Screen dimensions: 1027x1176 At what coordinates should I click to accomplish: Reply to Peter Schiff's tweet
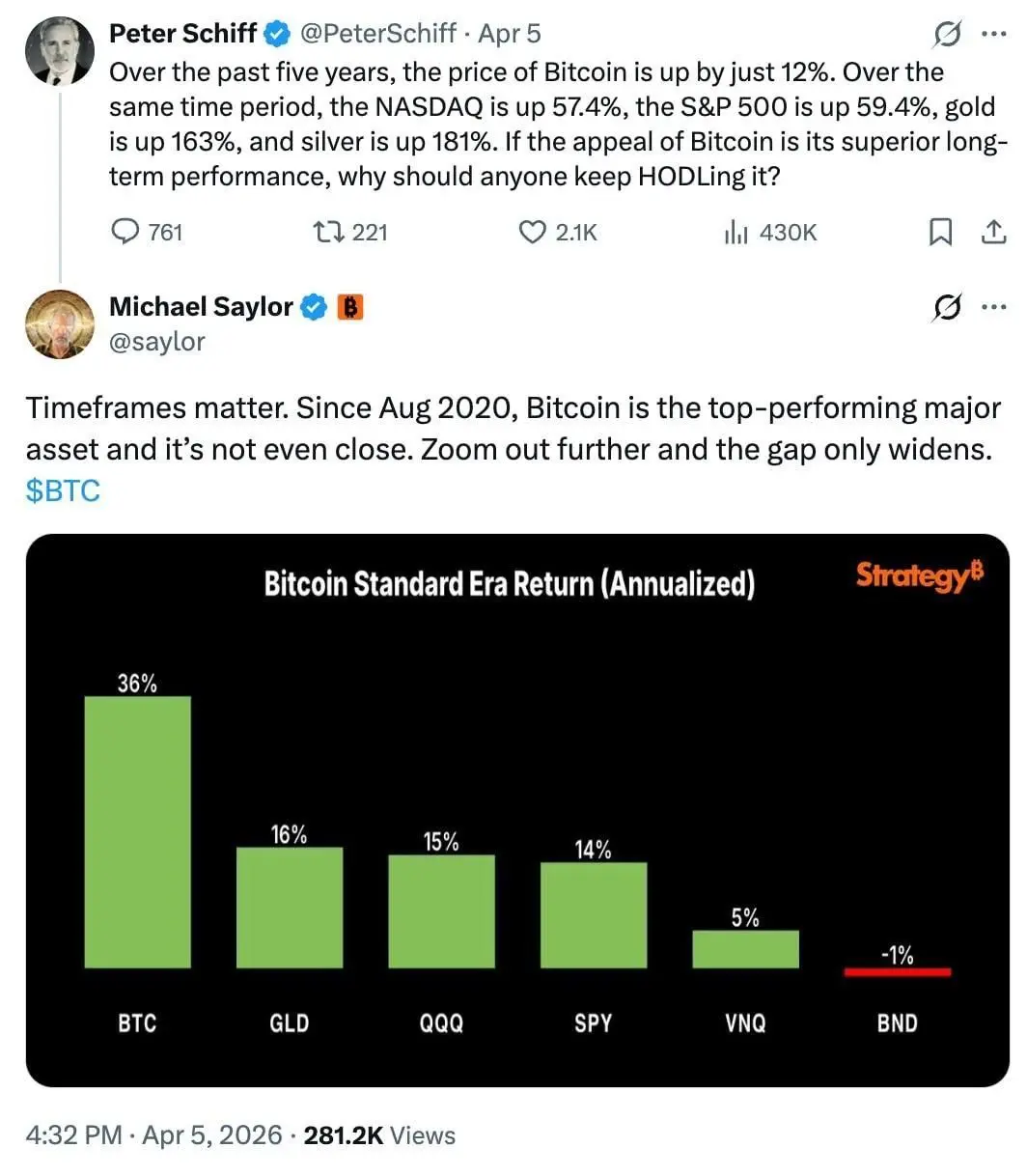pos(125,232)
